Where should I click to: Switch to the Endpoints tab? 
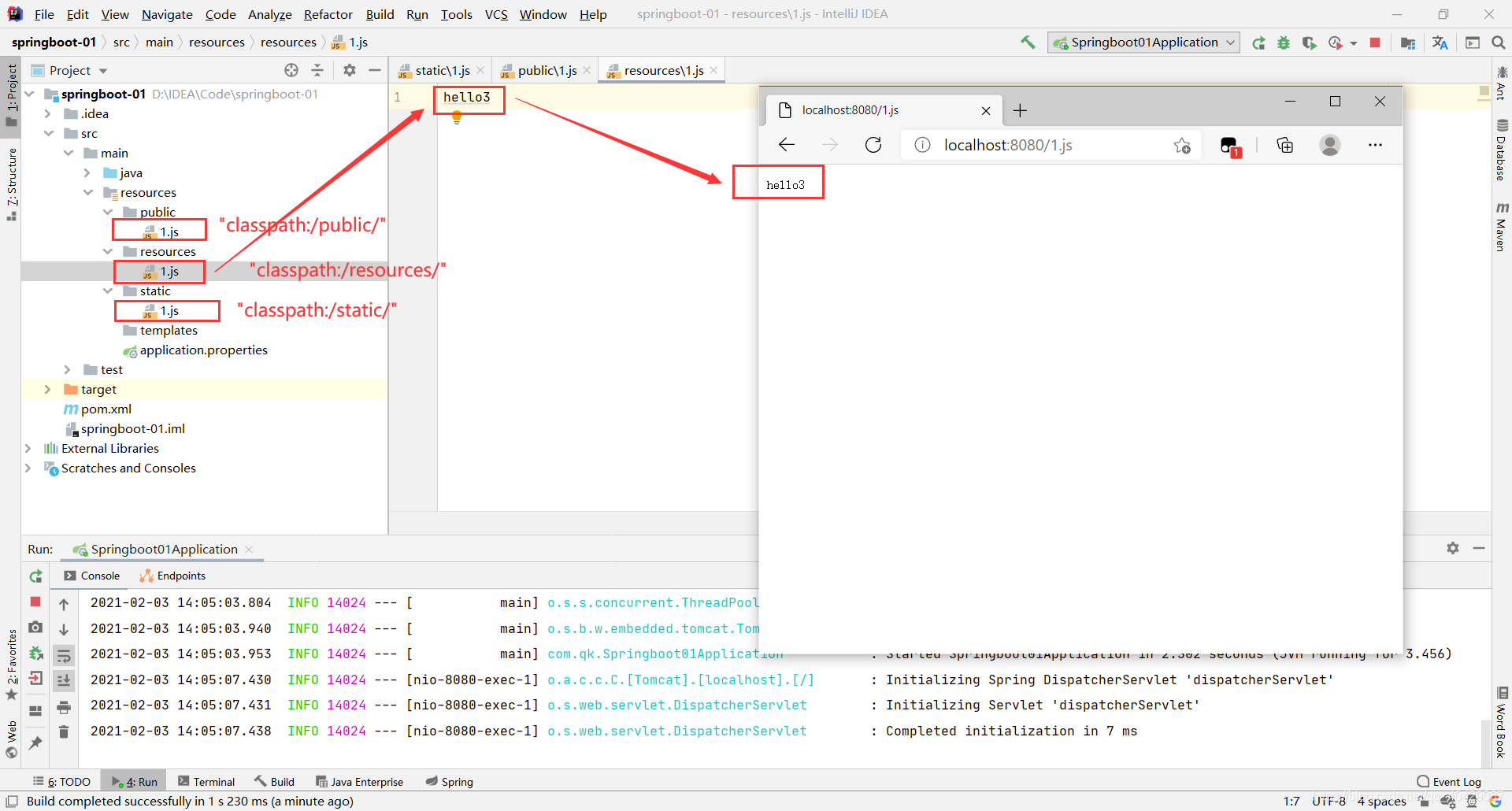click(x=172, y=576)
